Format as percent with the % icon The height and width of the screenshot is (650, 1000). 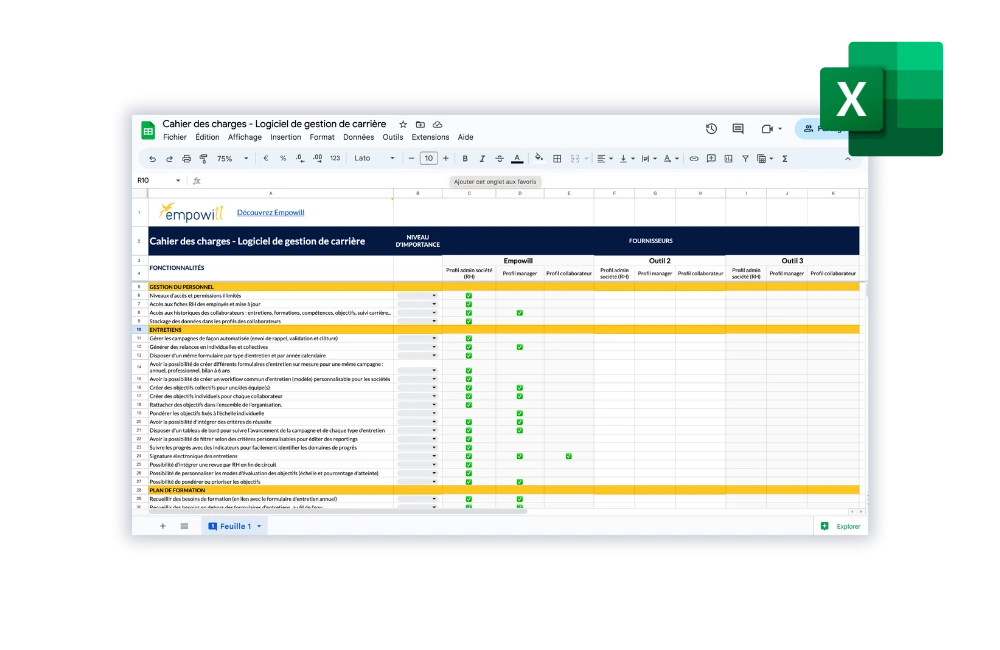(x=283, y=158)
